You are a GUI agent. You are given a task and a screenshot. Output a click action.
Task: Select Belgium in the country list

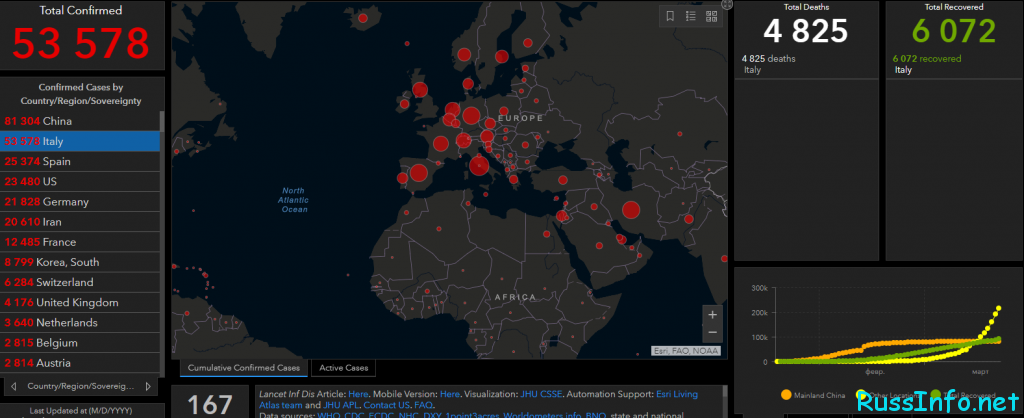(x=80, y=343)
